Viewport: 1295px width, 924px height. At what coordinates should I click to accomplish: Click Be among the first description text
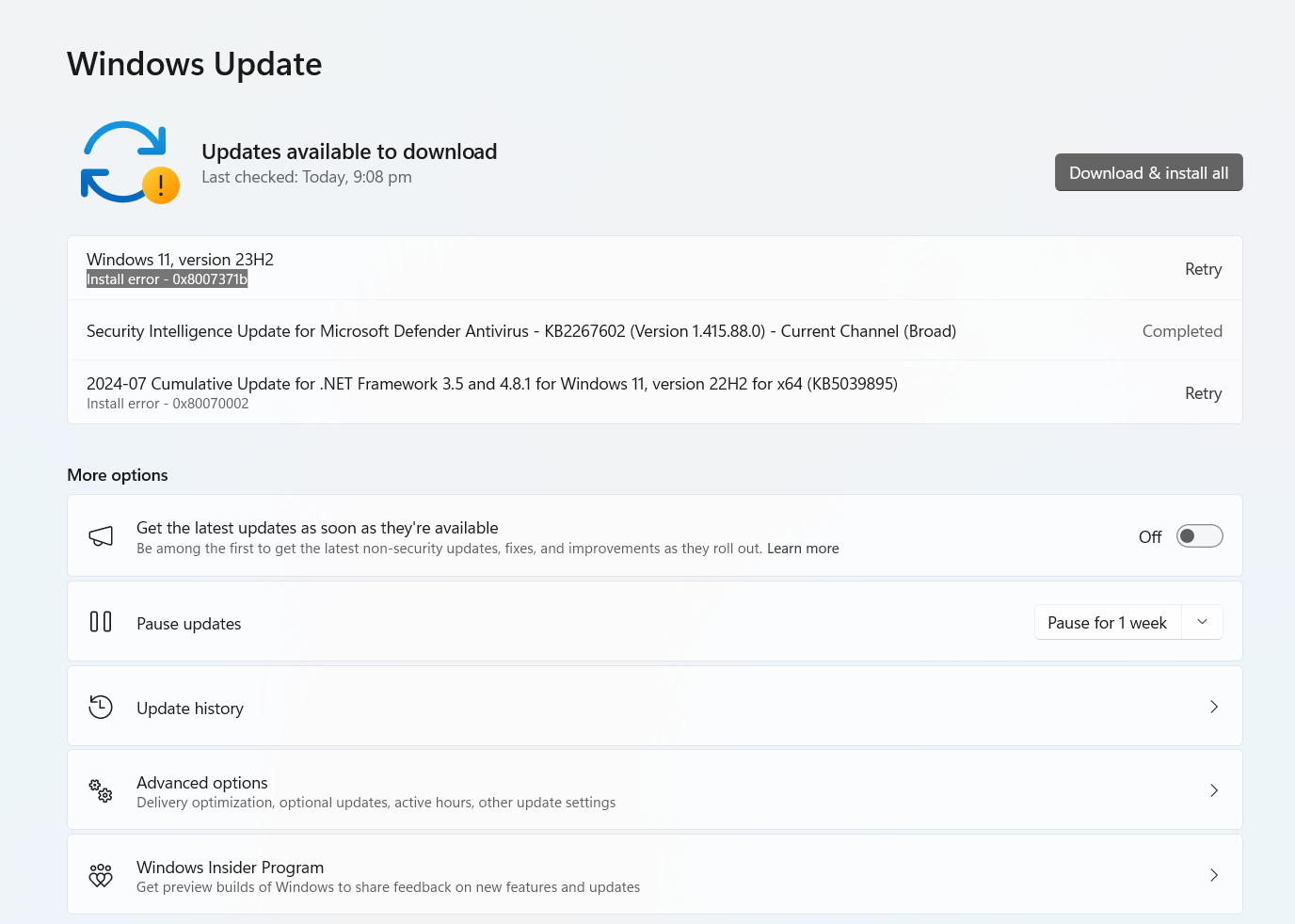point(449,549)
